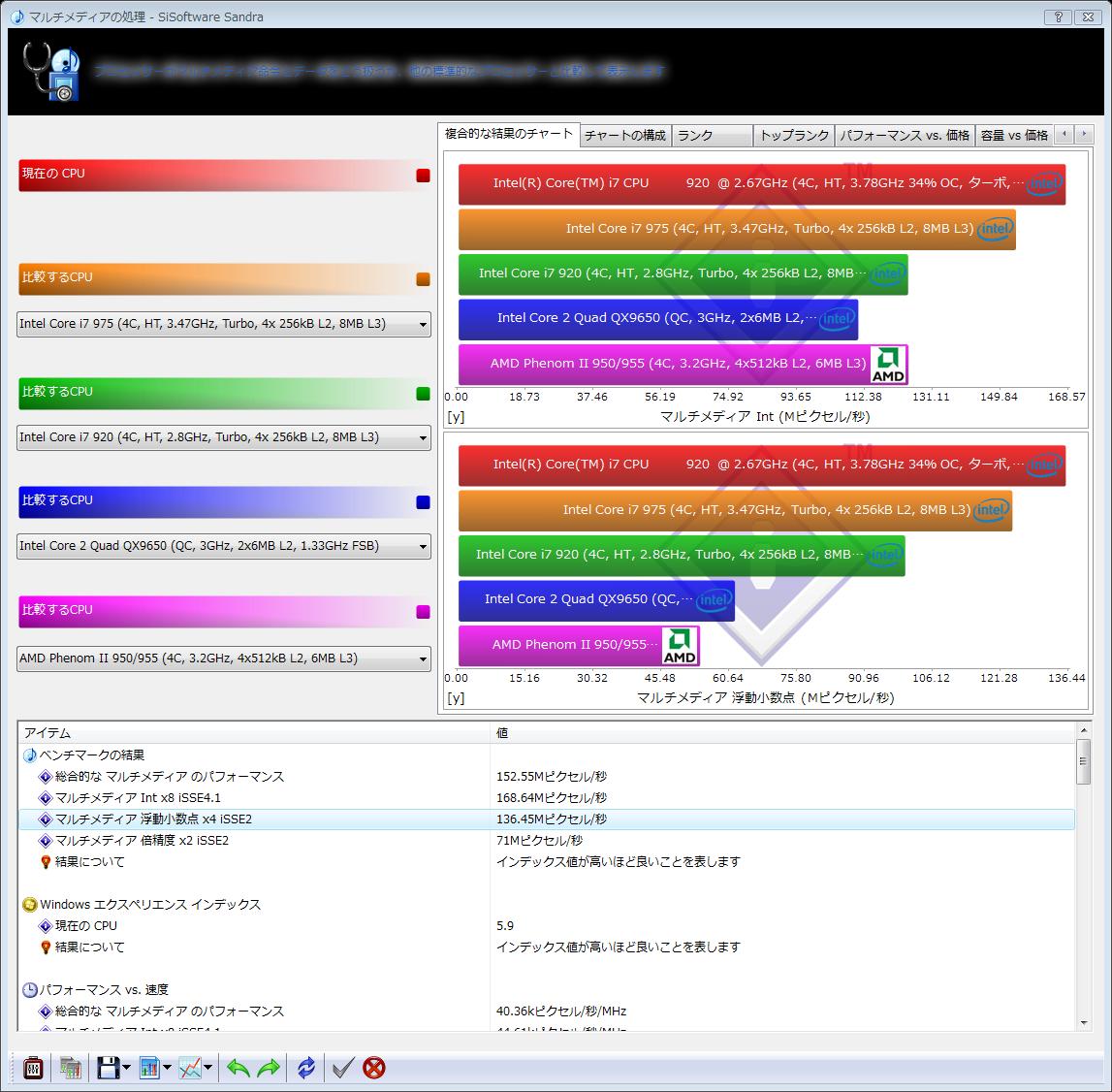Switch to the チャートの構成 tab
Image resolution: width=1112 pixels, height=1092 pixels.
click(624, 135)
